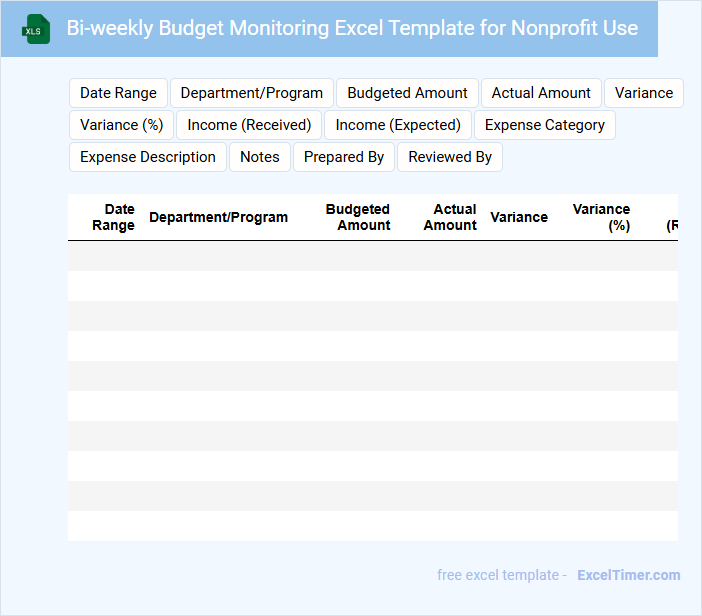
Task: Click the Income (Received) tag
Action: [249, 125]
